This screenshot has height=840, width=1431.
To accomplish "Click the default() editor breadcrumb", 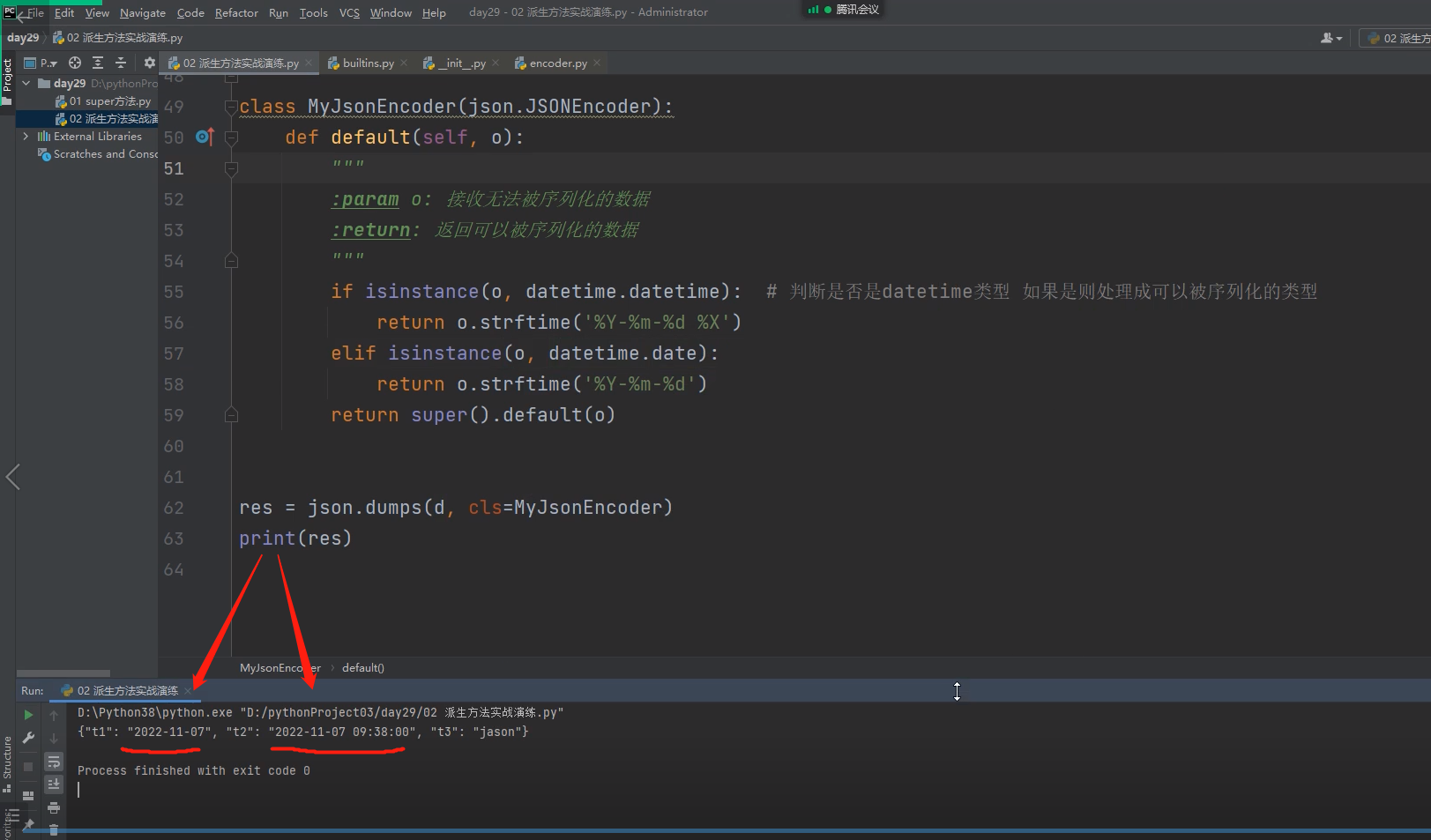I will point(363,667).
